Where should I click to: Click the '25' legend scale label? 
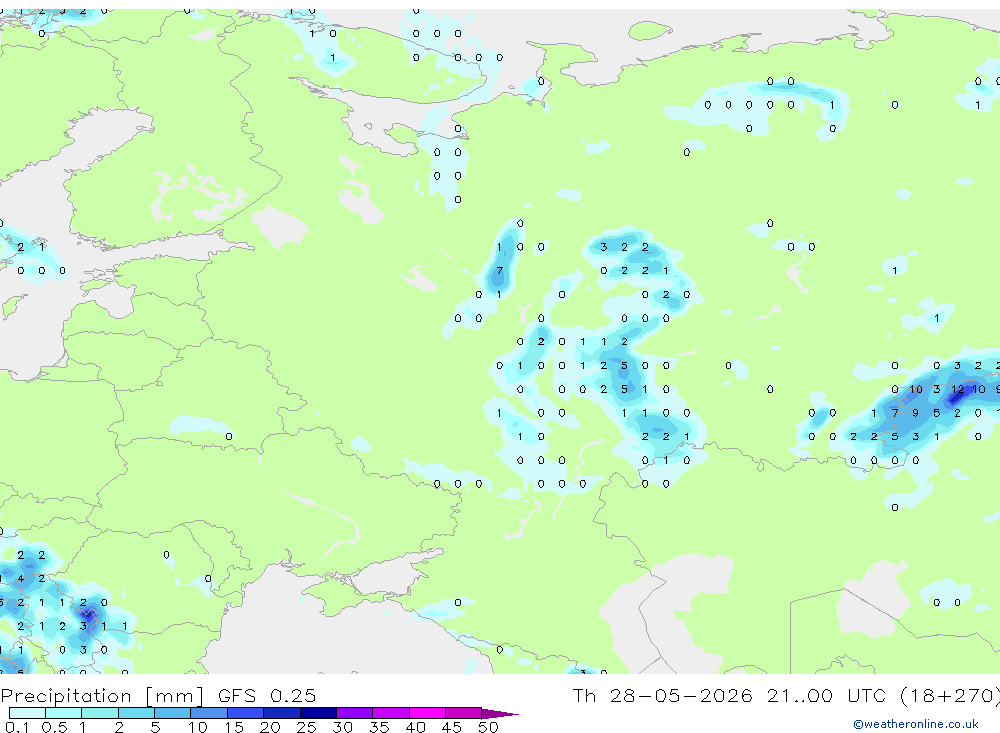coord(306,727)
